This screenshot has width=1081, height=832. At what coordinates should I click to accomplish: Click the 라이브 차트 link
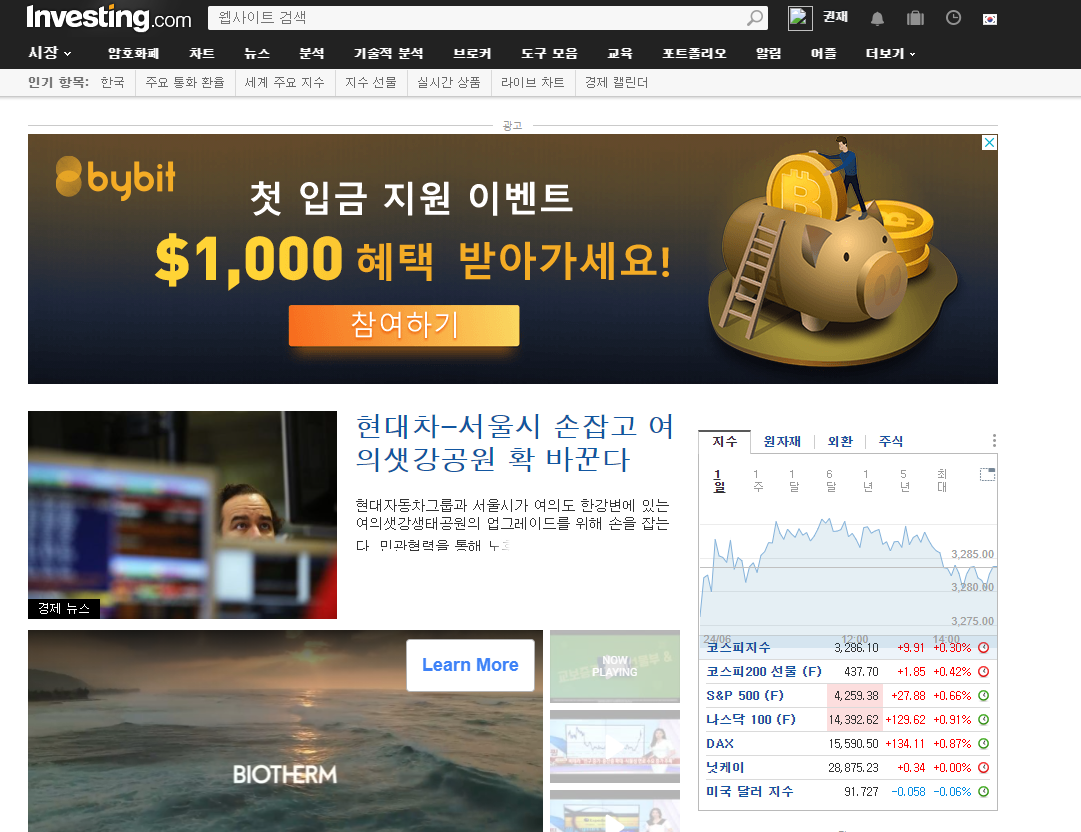(x=532, y=83)
